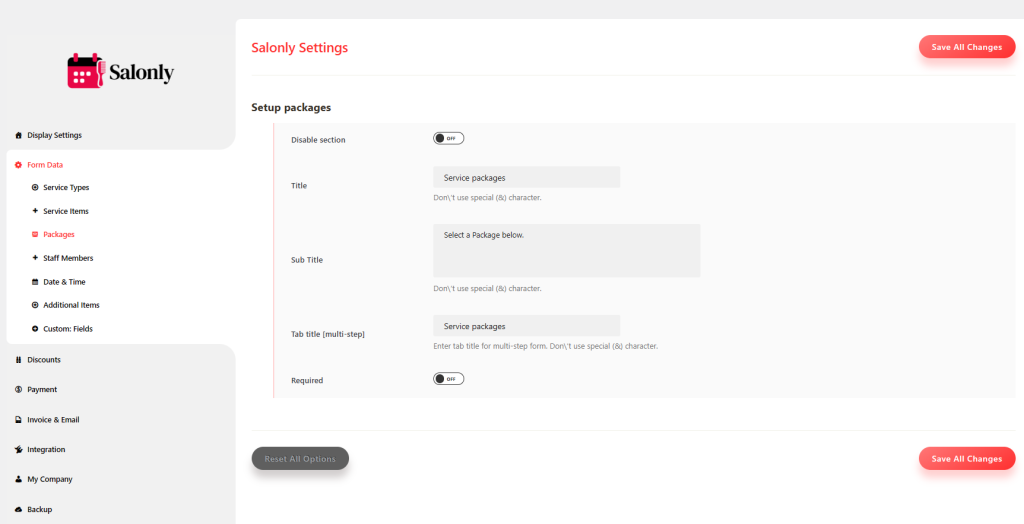
Task: Click the Sub Title text area
Action: tap(566, 250)
